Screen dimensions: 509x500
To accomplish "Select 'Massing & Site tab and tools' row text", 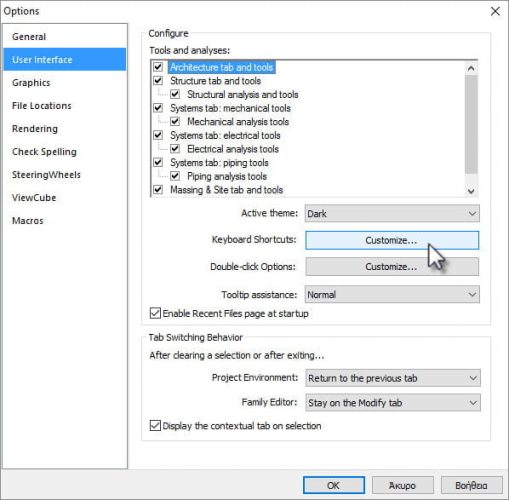I will coord(227,190).
